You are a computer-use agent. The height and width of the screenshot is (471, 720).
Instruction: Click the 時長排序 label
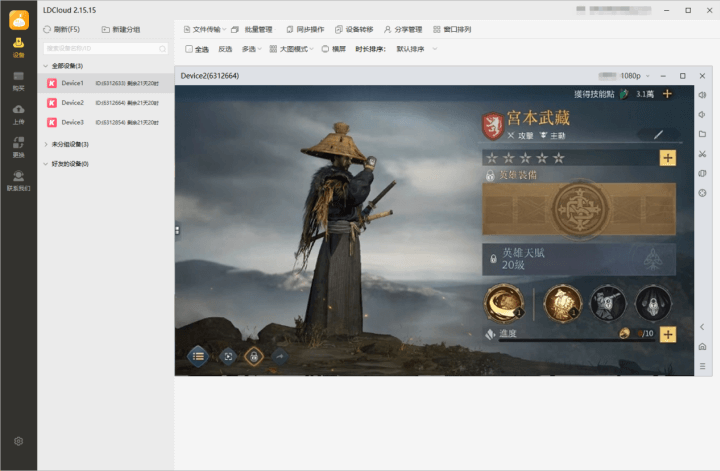370,49
